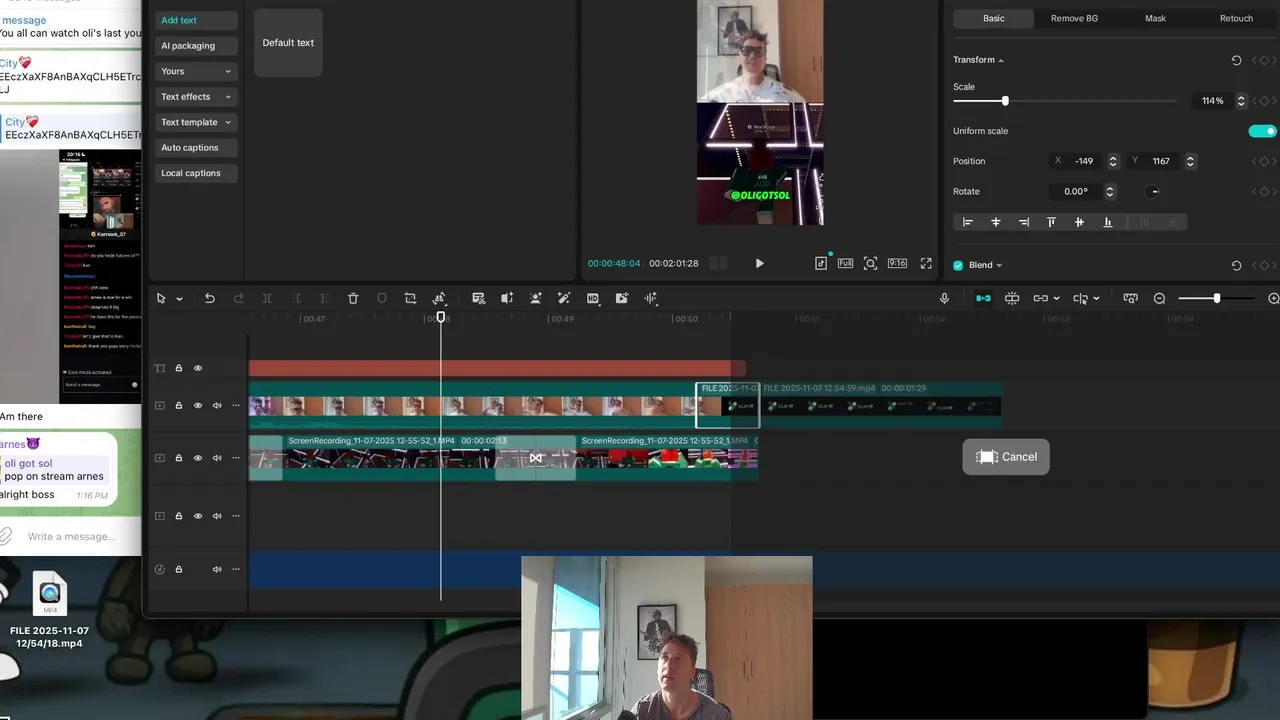Open more options for FILE video track

coord(236,405)
